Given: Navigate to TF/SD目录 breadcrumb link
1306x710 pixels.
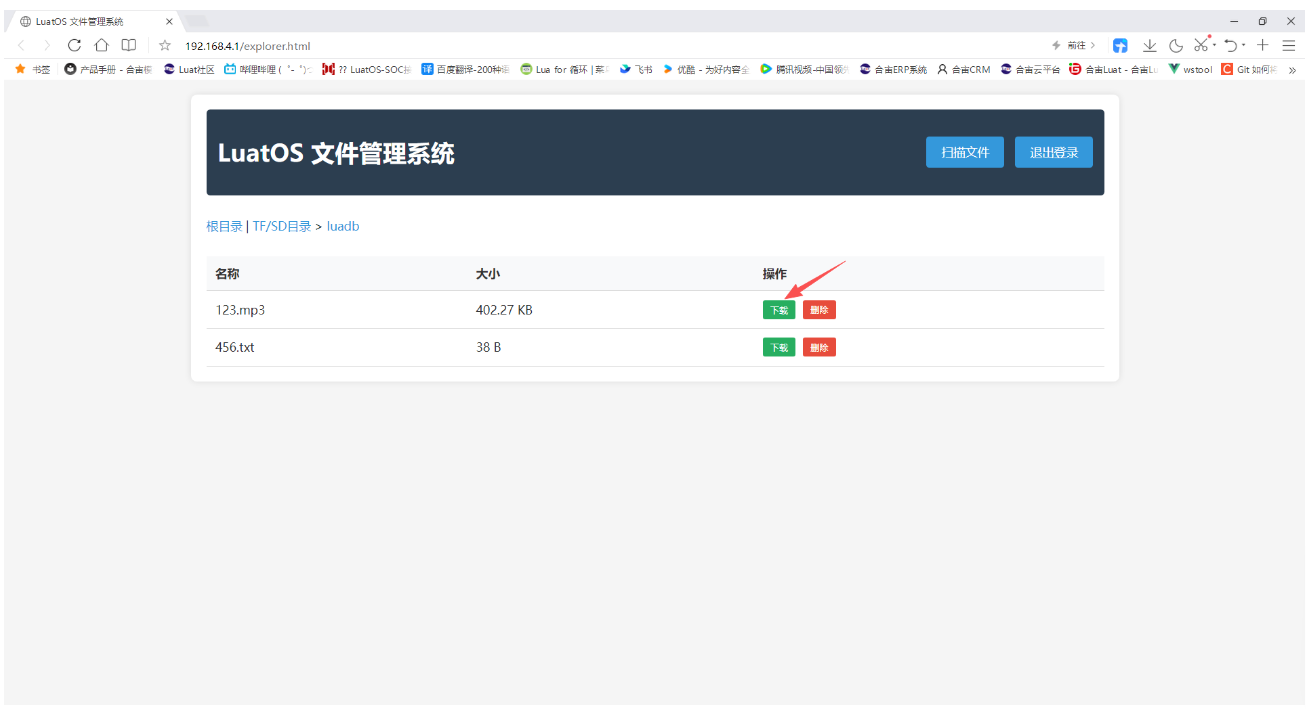Looking at the screenshot, I should coord(282,227).
